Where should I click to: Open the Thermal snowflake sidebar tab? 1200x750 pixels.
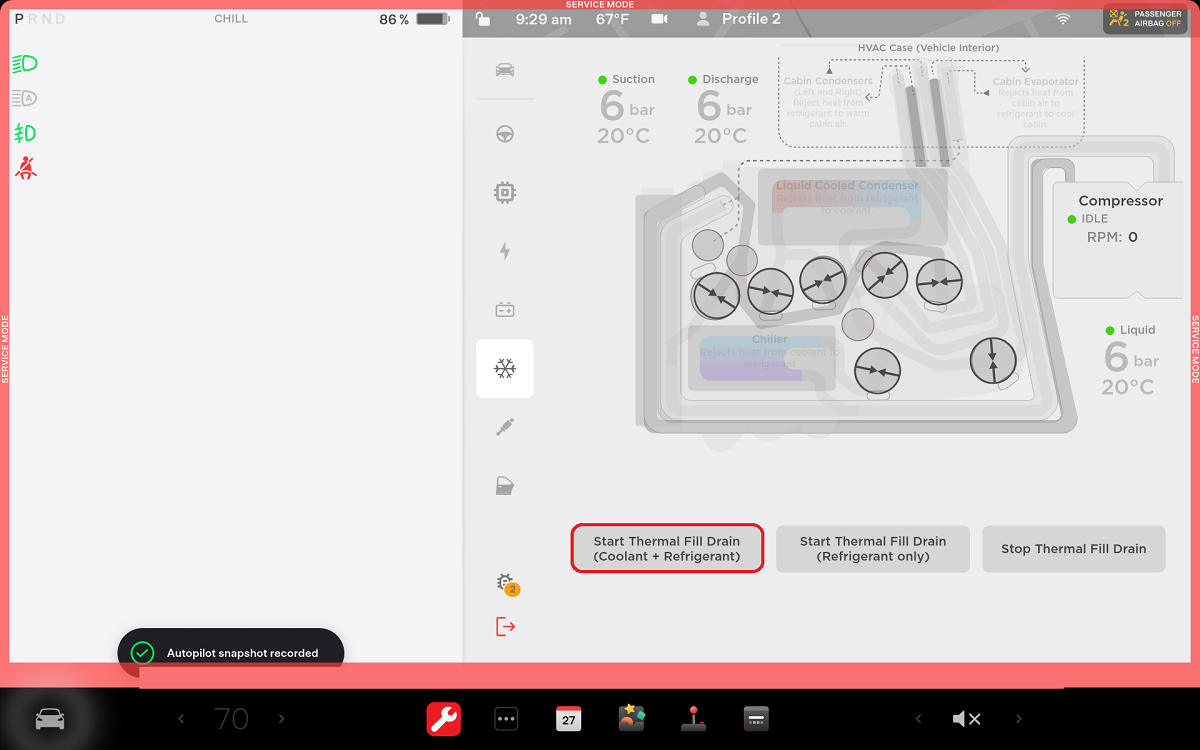point(505,369)
